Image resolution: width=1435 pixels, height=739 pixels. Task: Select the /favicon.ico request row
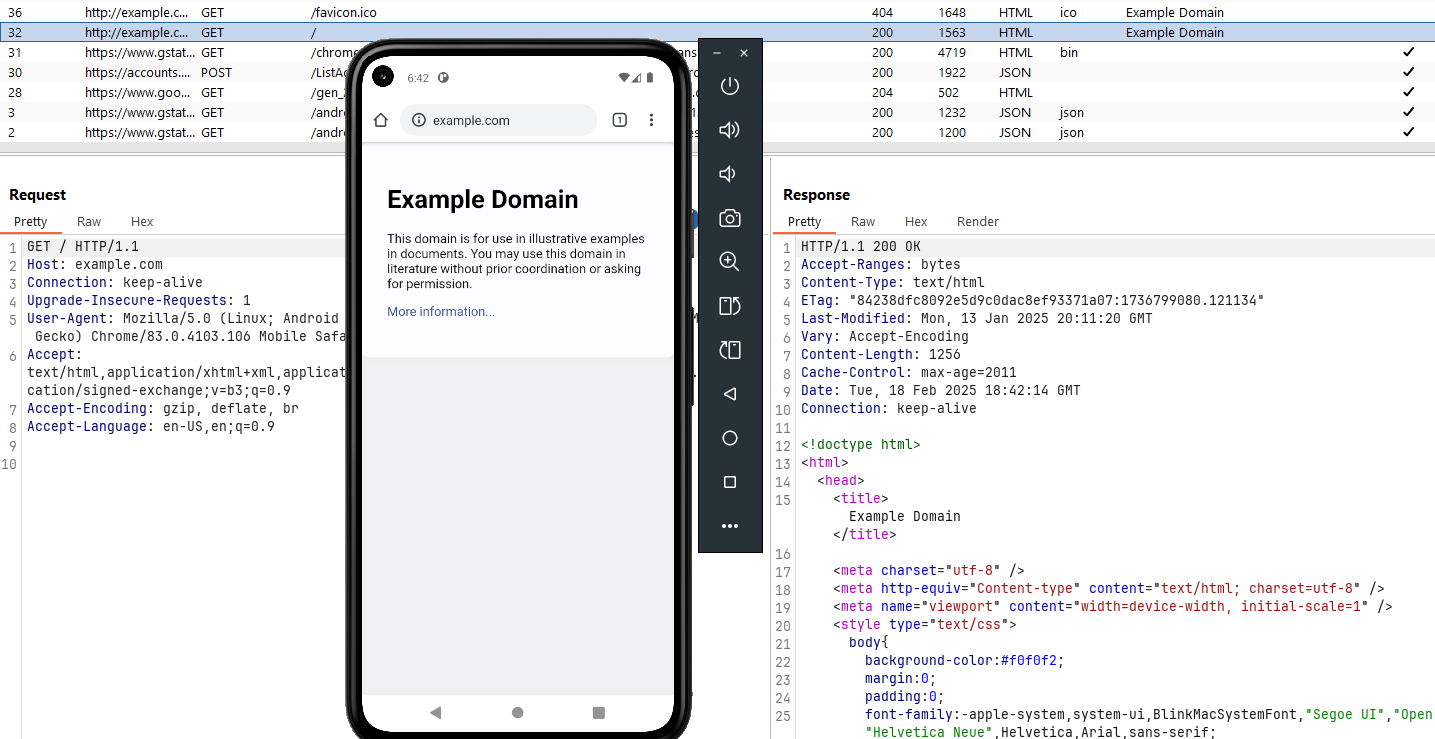(343, 13)
